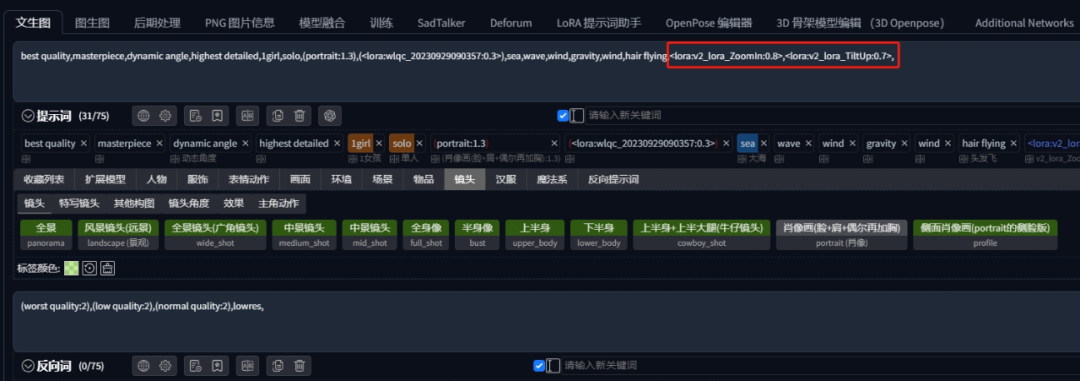Delete the 'solo' tag via X
Viewport: 1080px width, 381px height.
pos(419,144)
